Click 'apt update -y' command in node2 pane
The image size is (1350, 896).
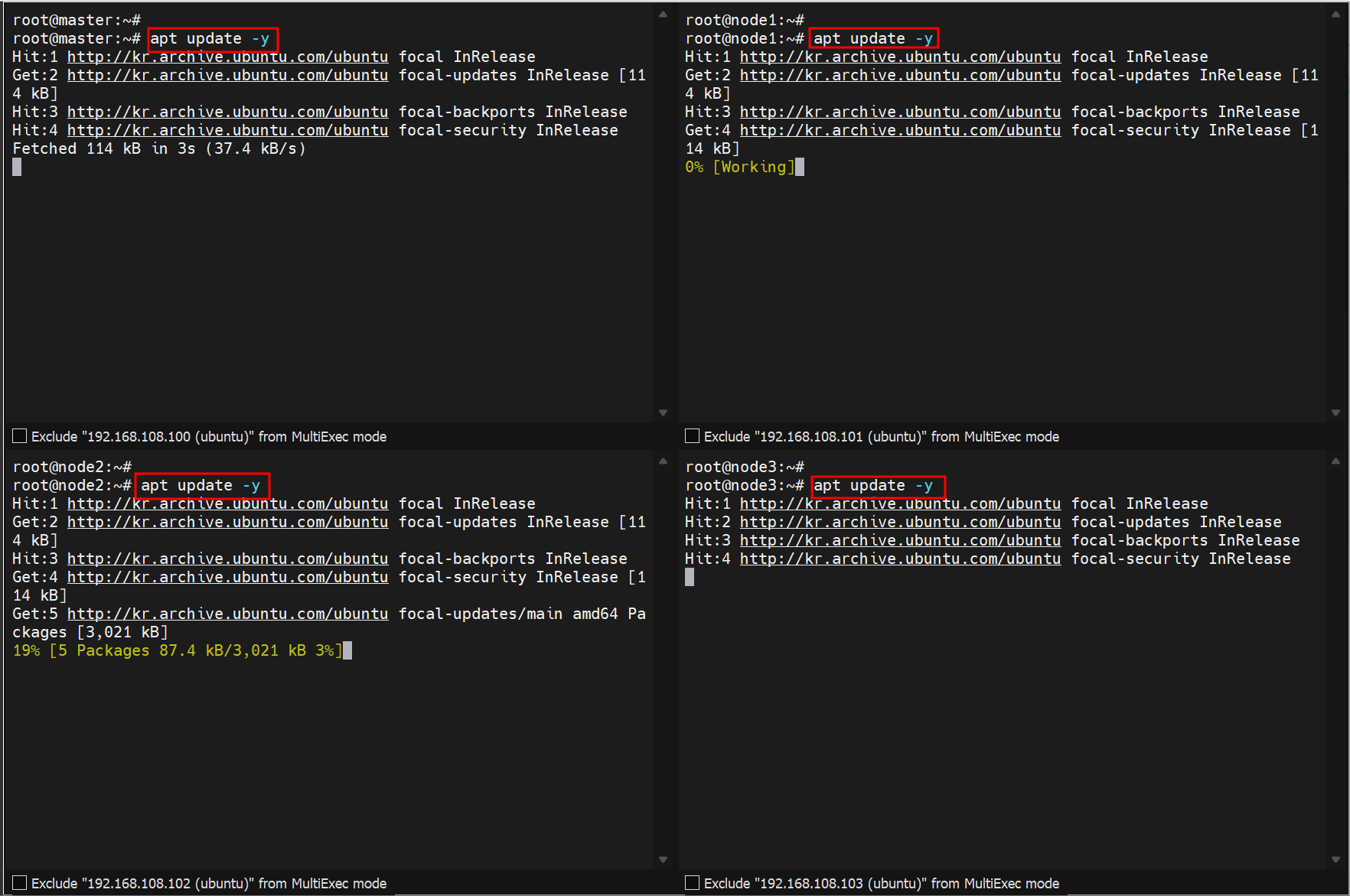pos(201,485)
